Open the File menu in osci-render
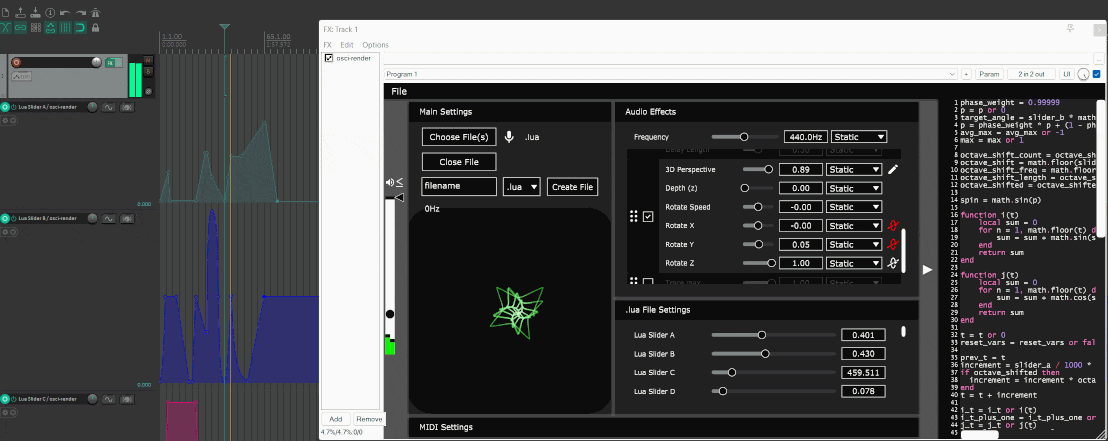1108x441 pixels. (399, 92)
